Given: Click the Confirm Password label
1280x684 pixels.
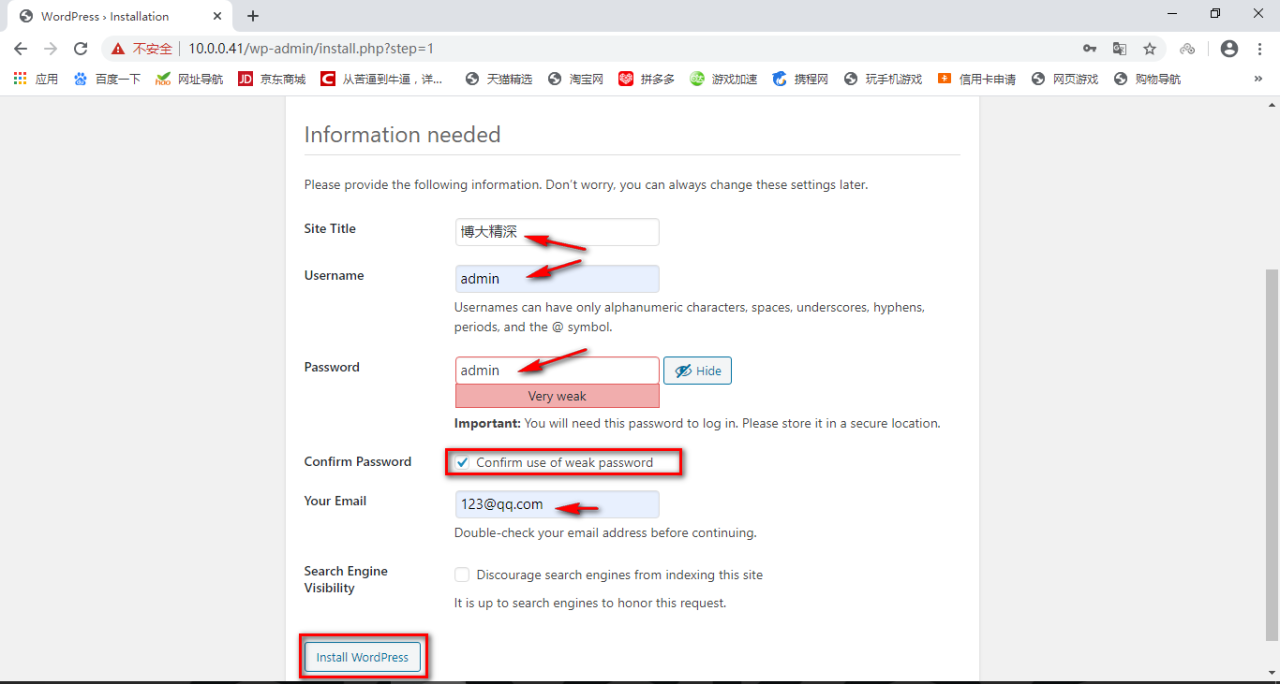Looking at the screenshot, I should (358, 462).
